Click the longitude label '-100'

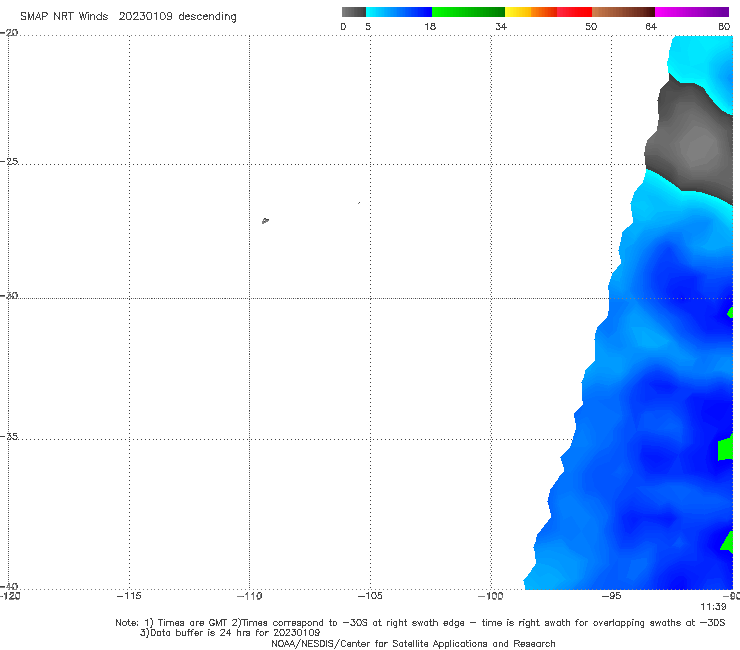[x=491, y=596]
